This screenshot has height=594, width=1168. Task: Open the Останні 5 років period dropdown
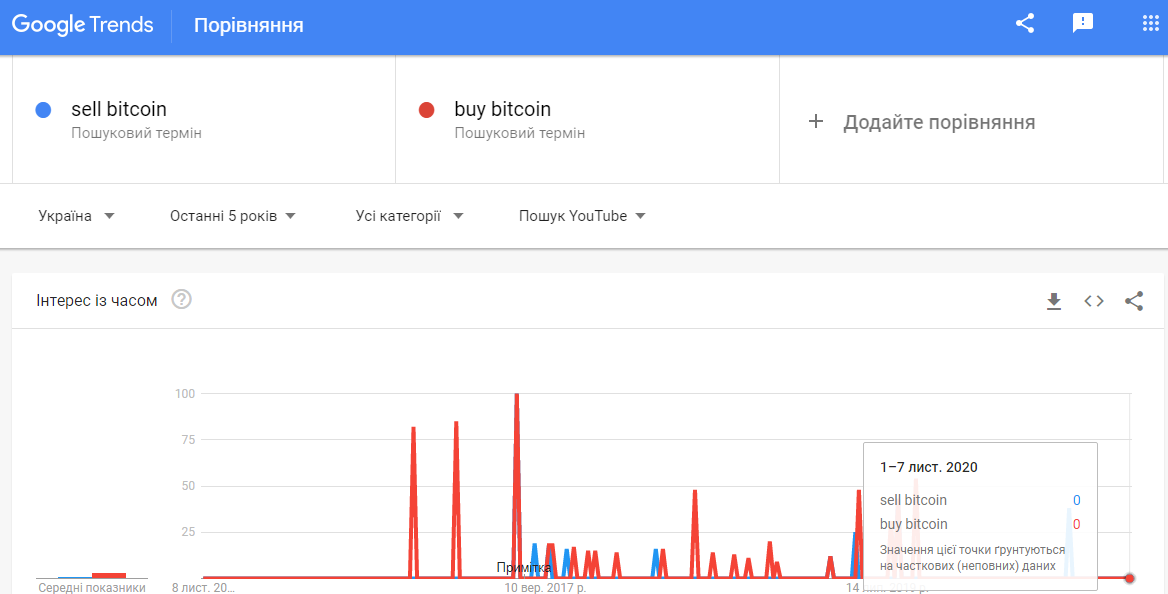[x=232, y=216]
